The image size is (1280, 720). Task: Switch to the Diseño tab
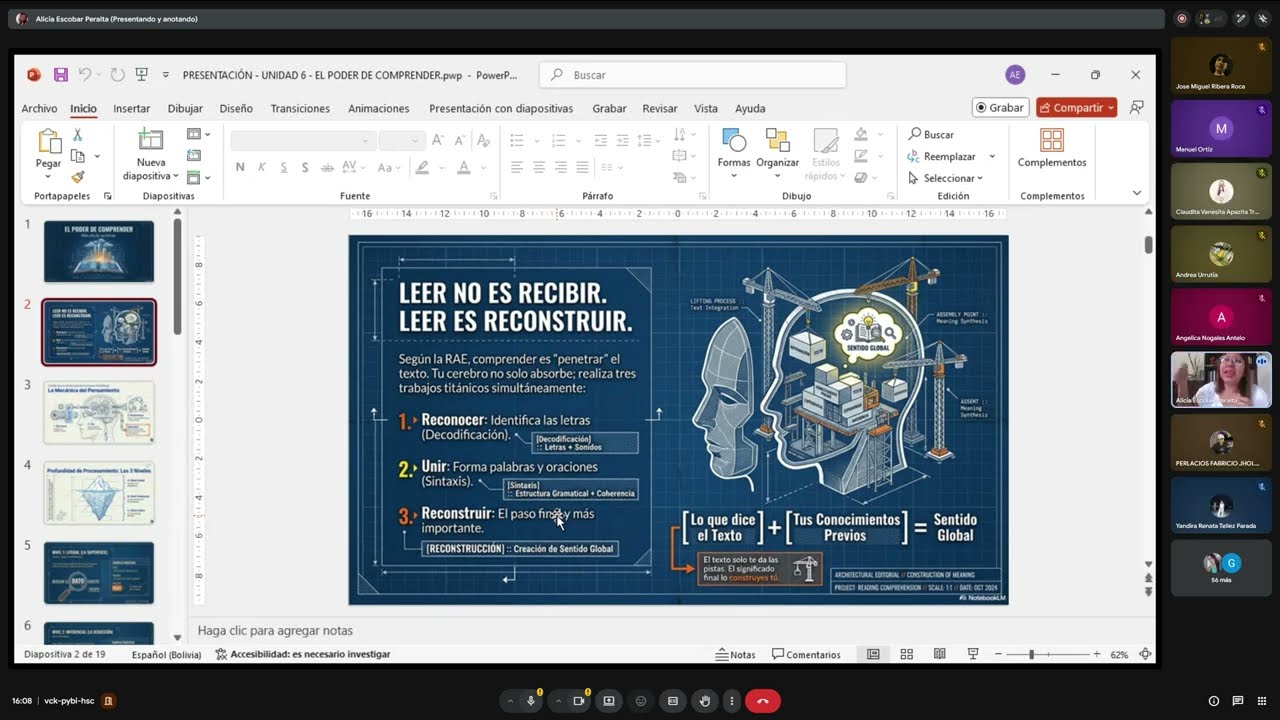[x=236, y=108]
